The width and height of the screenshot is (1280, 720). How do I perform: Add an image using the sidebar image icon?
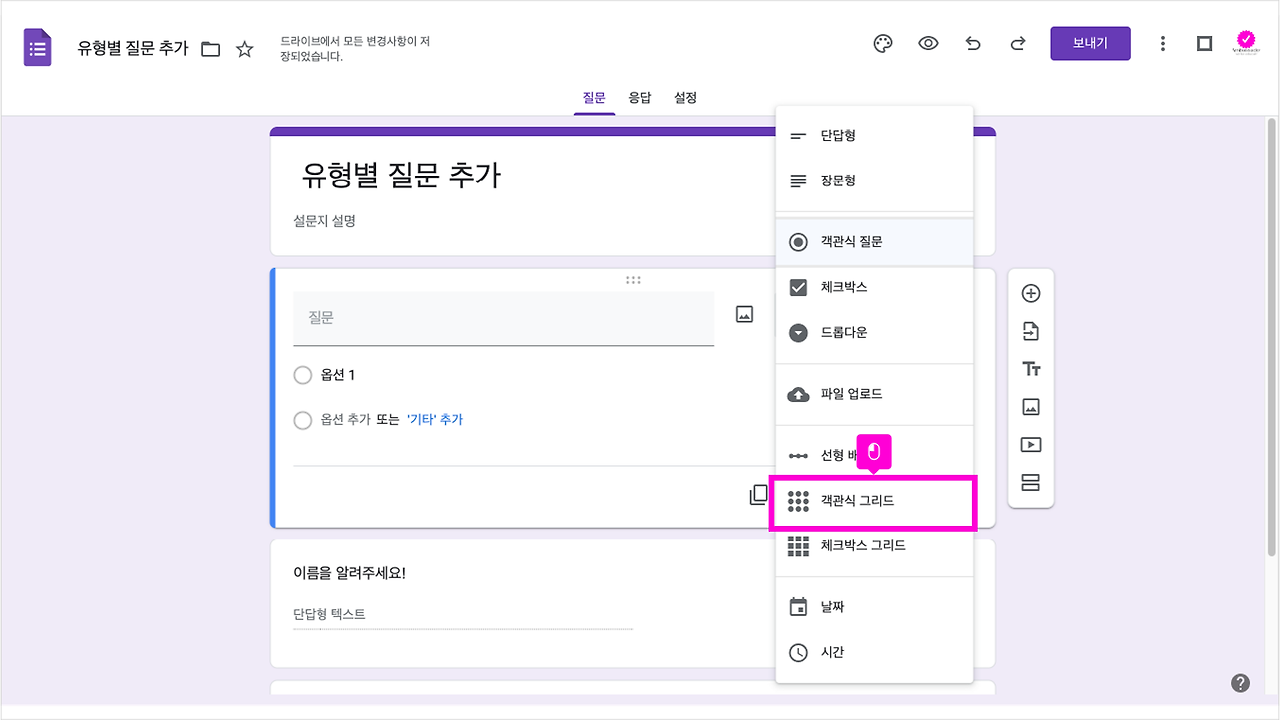1030,406
